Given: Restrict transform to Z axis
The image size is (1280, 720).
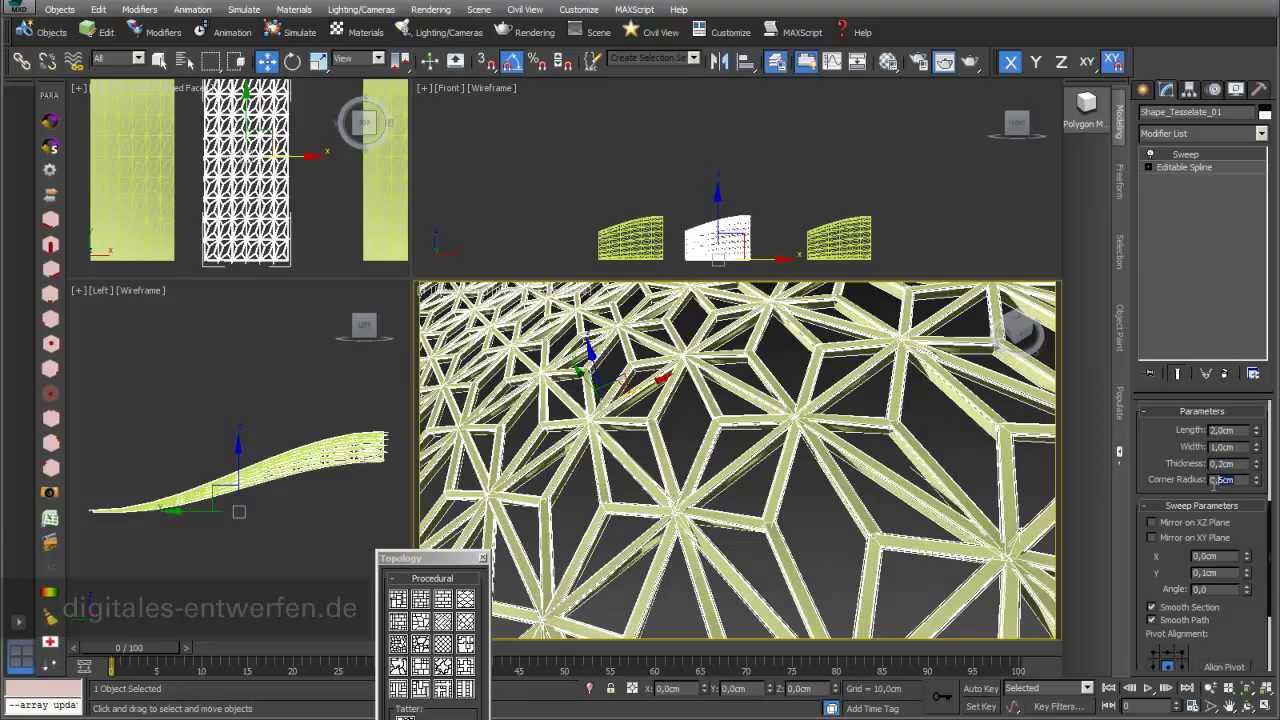Looking at the screenshot, I should (1061, 62).
